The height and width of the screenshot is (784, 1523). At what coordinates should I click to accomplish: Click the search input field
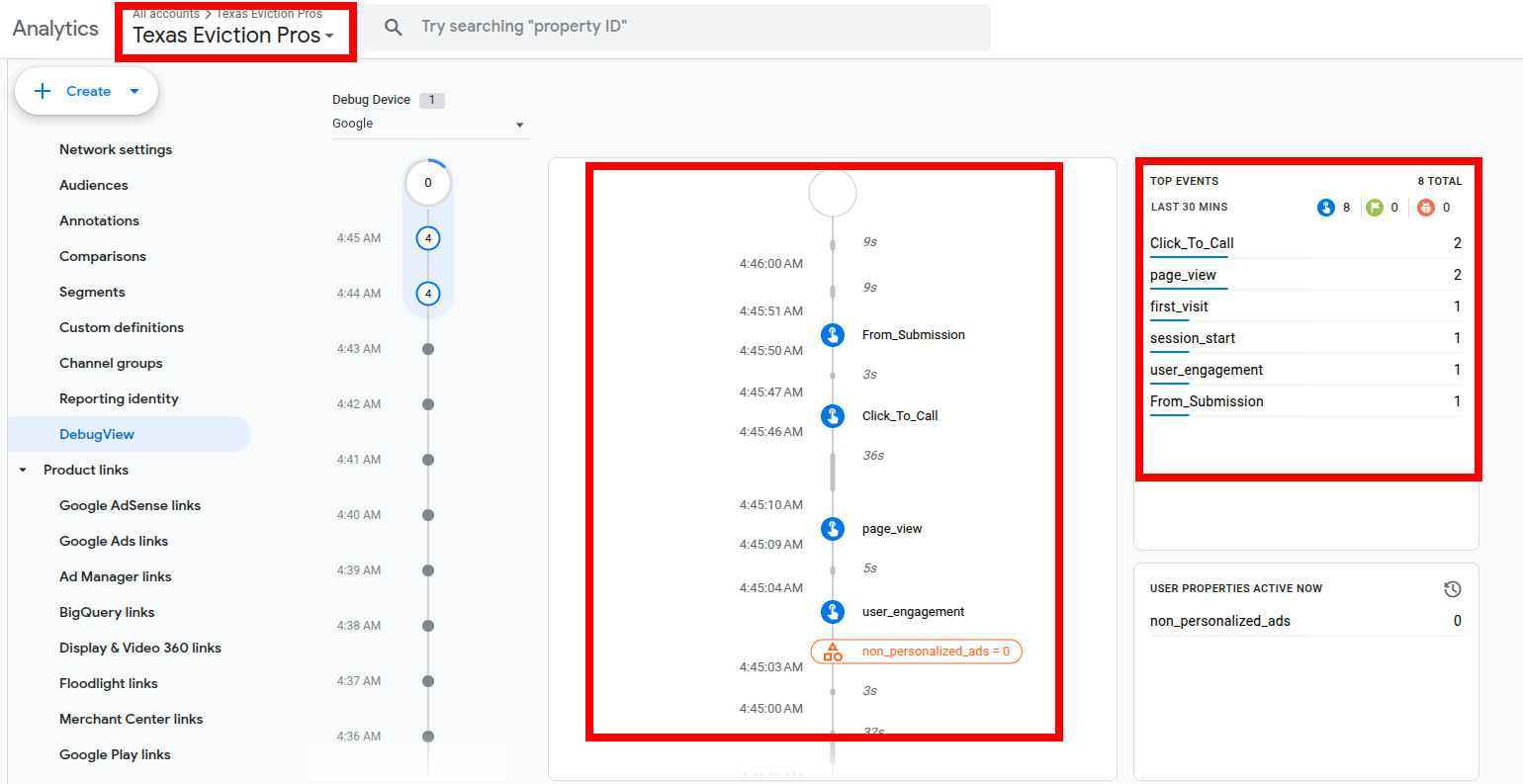click(x=674, y=28)
